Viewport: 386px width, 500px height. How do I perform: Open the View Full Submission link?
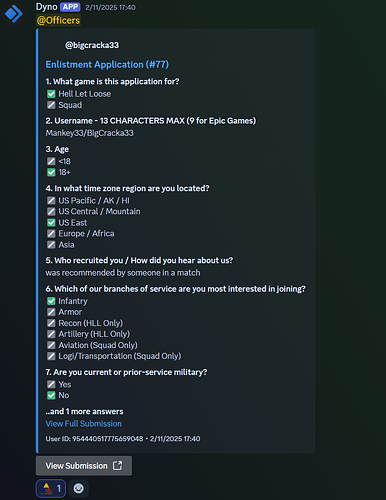[84, 424]
